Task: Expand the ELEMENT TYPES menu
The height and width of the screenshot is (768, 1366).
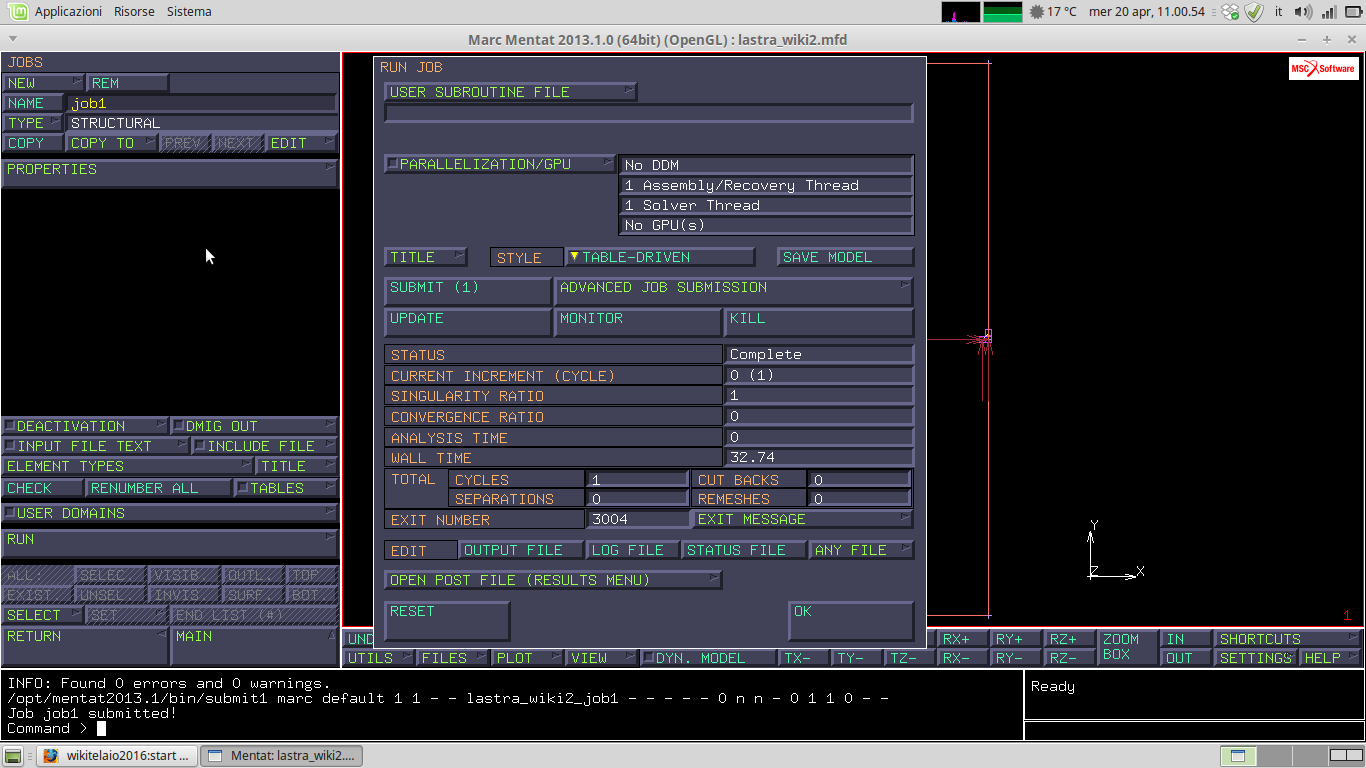Action: coord(128,466)
